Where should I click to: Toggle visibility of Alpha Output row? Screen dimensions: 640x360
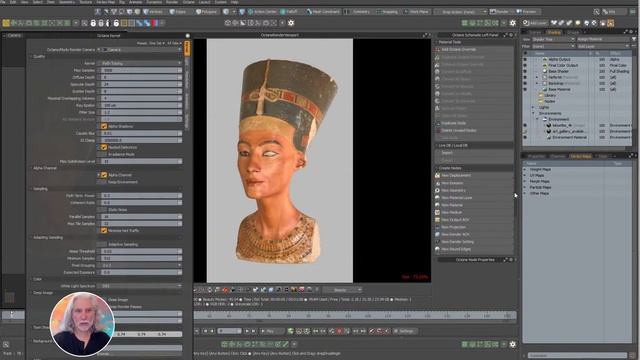pyautogui.click(x=525, y=59)
